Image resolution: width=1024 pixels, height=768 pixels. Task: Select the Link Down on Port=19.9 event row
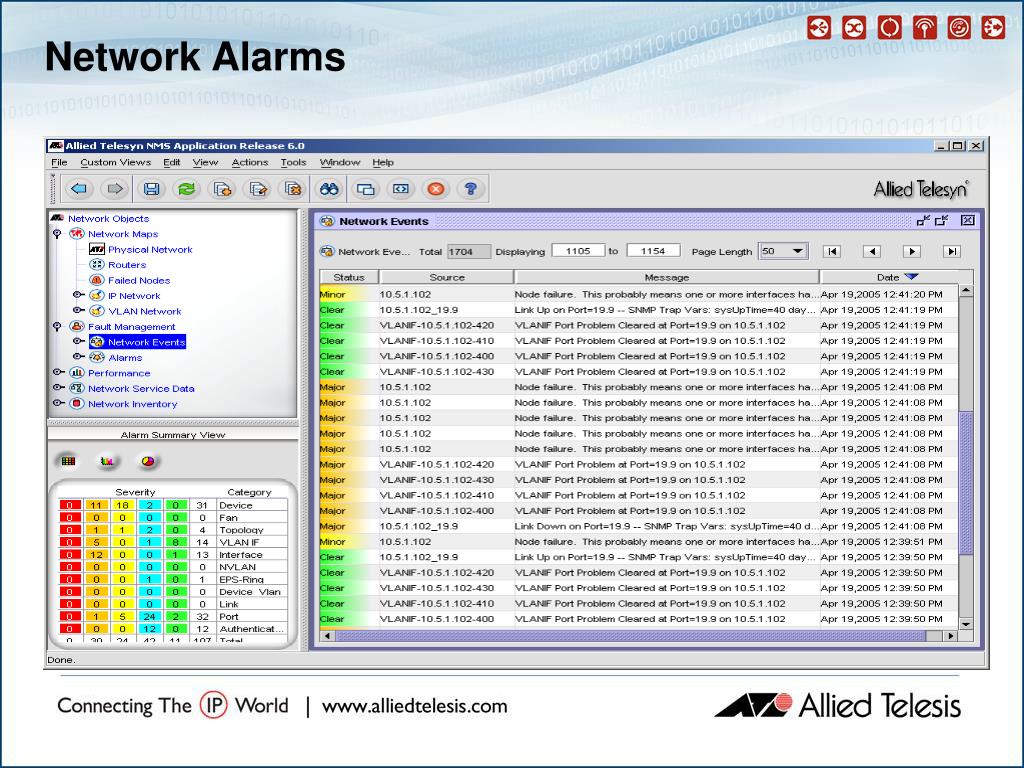click(x=639, y=526)
